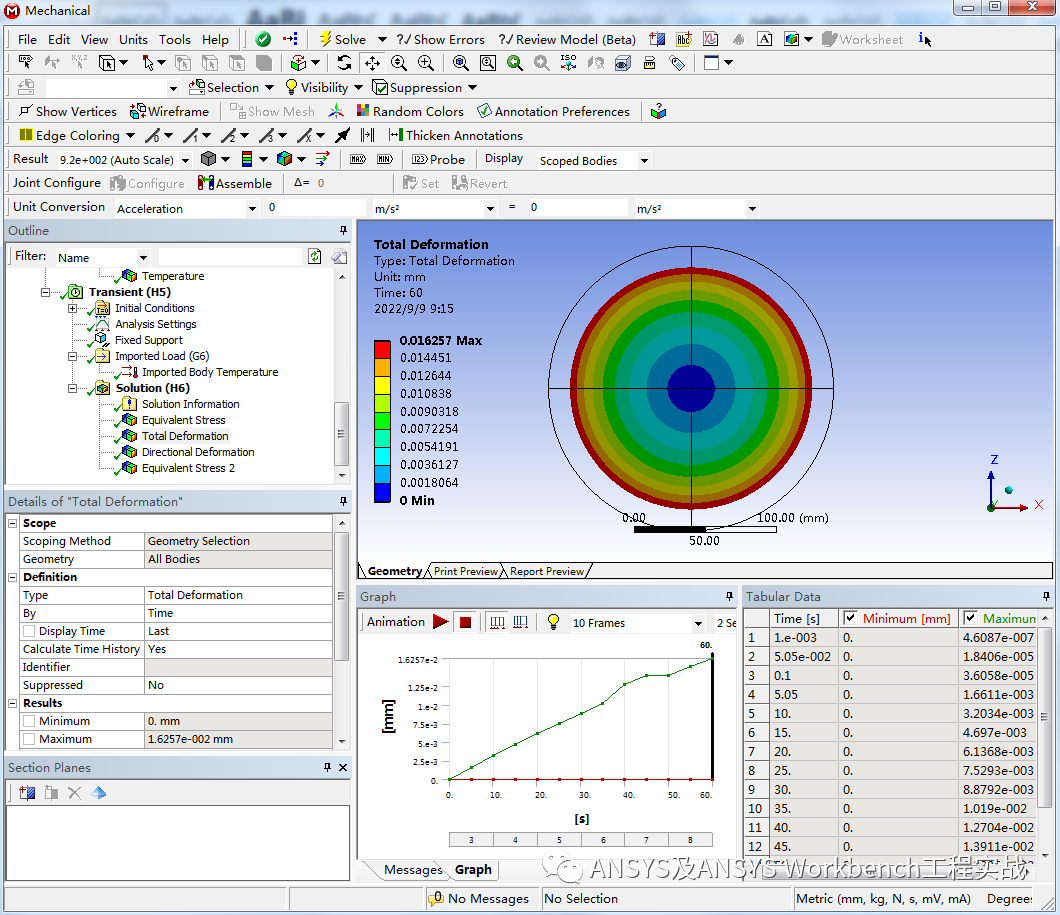Open the Scoped Bodies display dropdown
Screen dimensions: 1060x915
[644, 161]
